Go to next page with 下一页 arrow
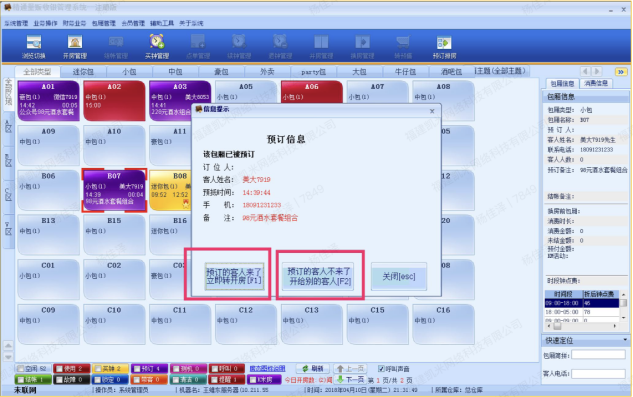The width and height of the screenshot is (633, 397). point(350,380)
